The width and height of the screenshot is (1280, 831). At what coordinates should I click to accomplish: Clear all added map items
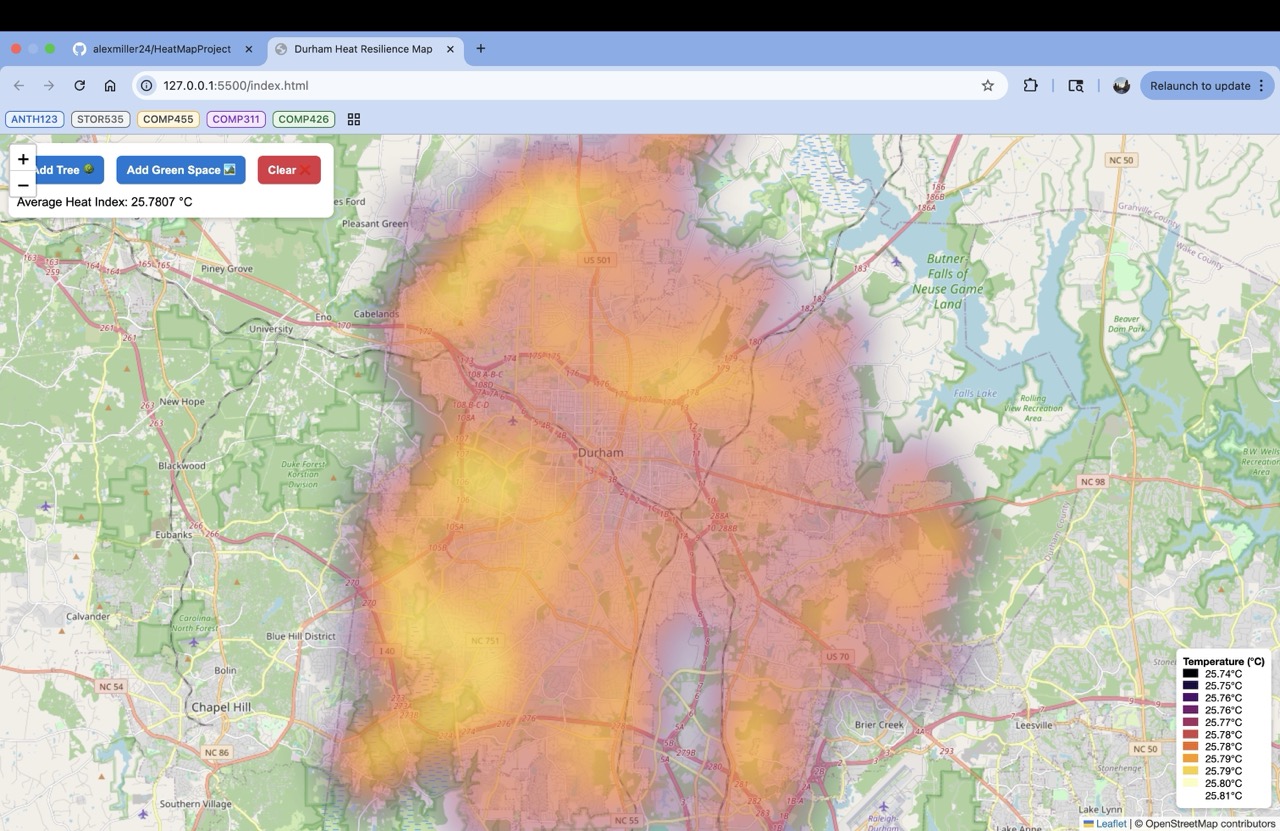pos(289,170)
